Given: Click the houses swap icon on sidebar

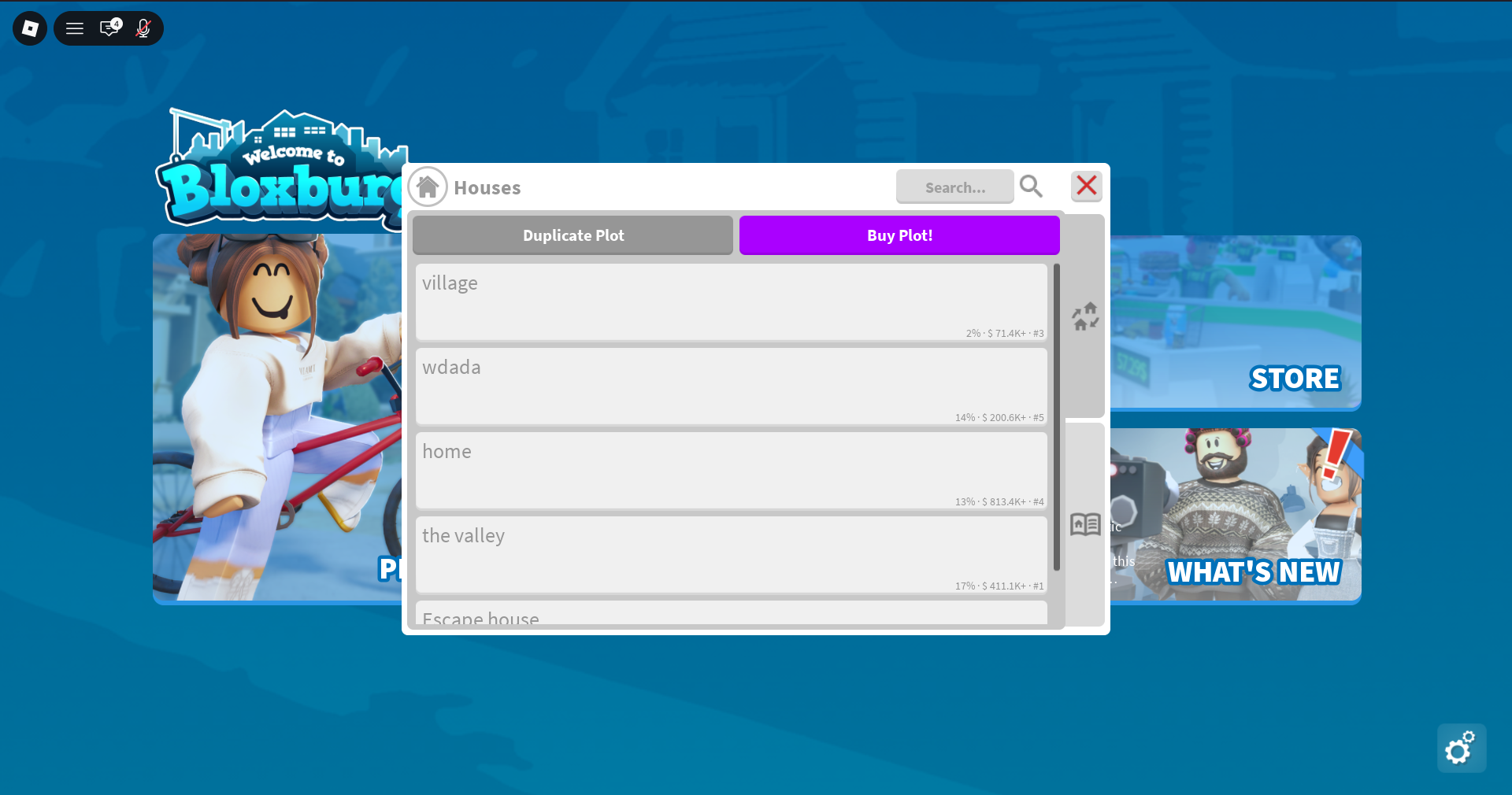Looking at the screenshot, I should click(x=1085, y=316).
